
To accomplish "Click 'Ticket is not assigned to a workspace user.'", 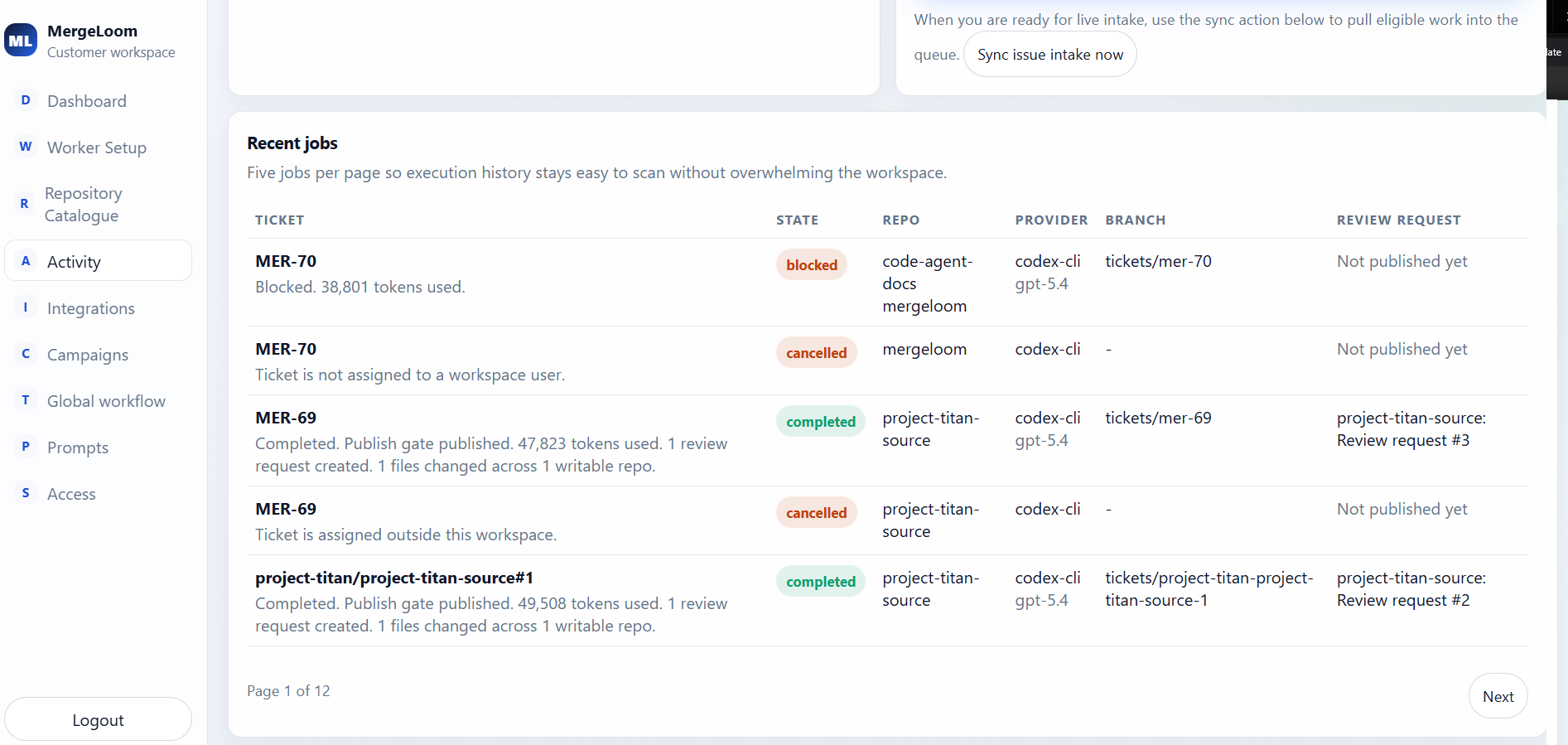I will pos(410,375).
